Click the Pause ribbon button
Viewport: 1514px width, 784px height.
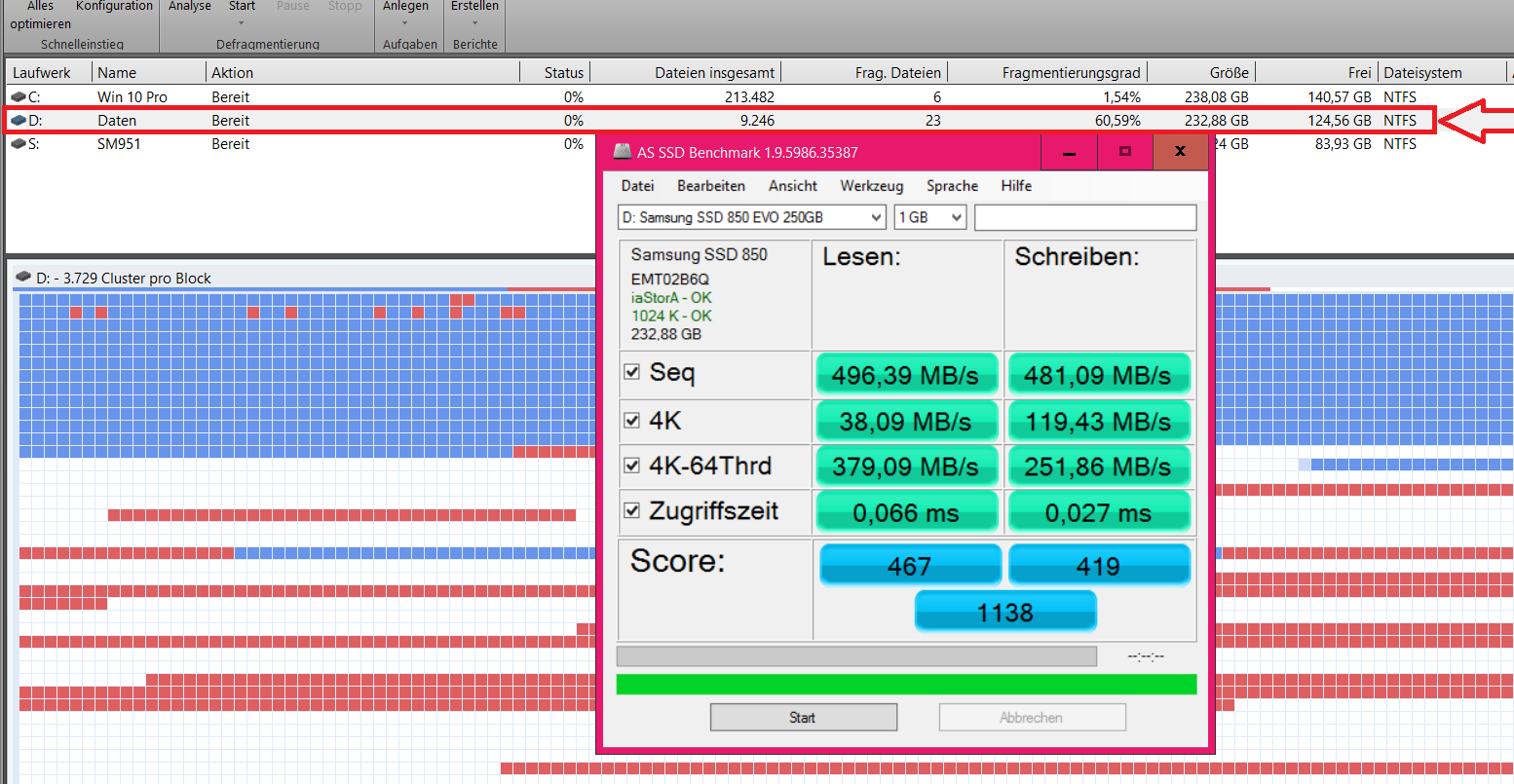pos(292,7)
